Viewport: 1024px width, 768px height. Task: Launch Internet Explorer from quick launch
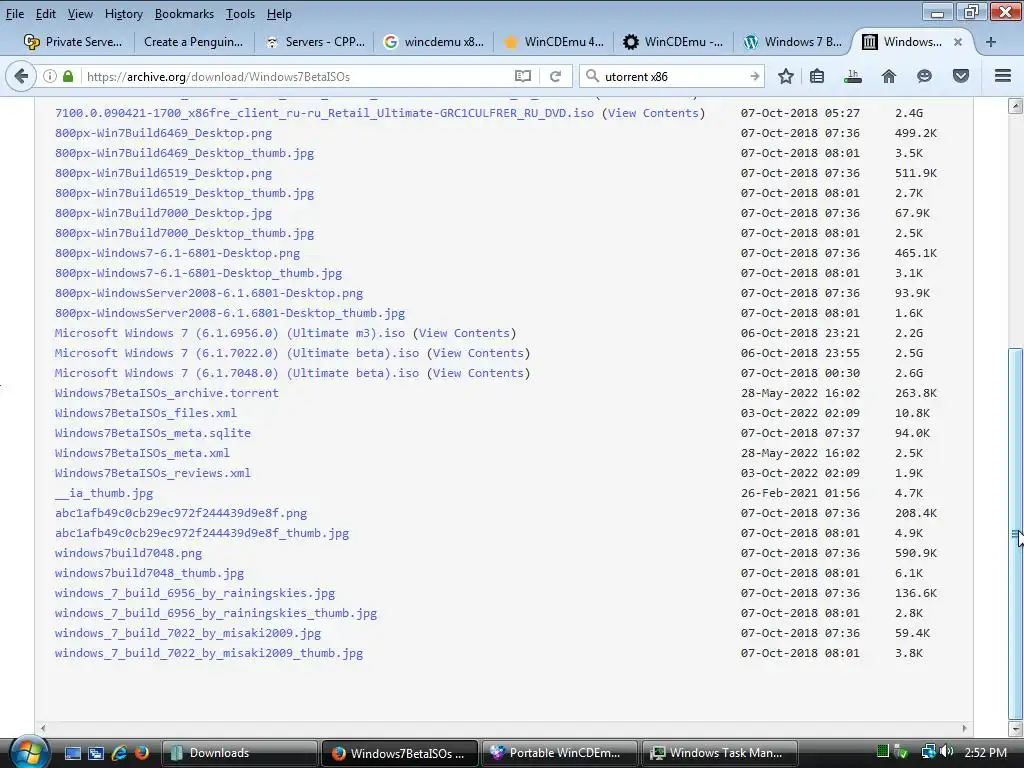click(119, 753)
